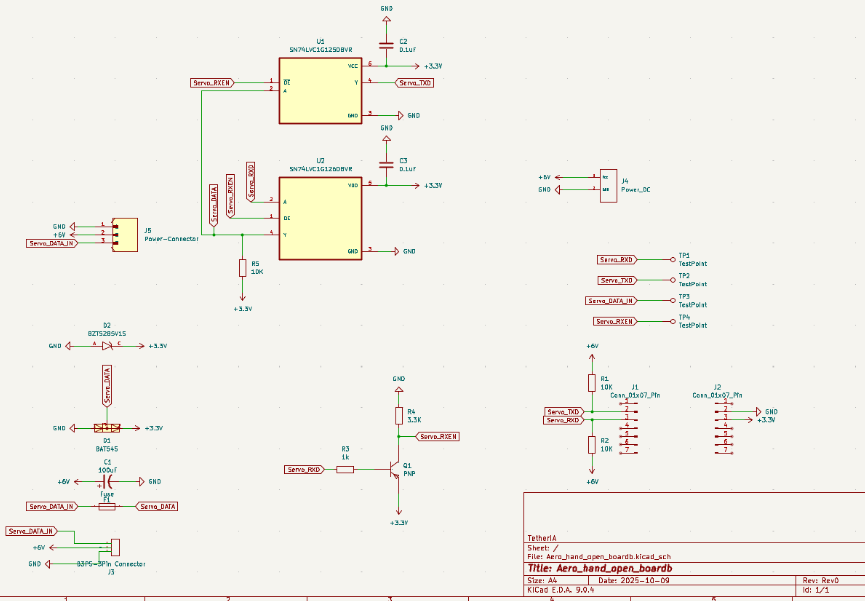The width and height of the screenshot is (865, 601).
Task: Select the R3 1k resistor symbol
Action: click(345, 469)
